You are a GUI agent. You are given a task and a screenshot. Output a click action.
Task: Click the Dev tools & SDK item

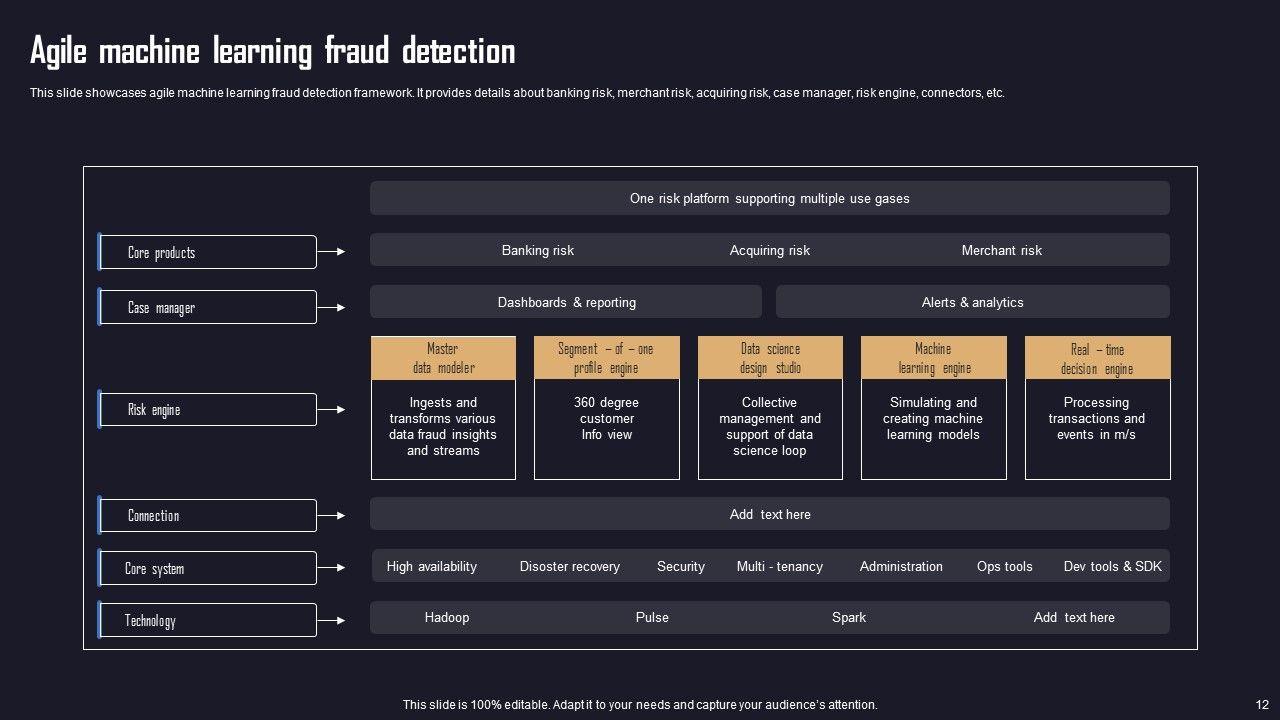click(x=1112, y=566)
